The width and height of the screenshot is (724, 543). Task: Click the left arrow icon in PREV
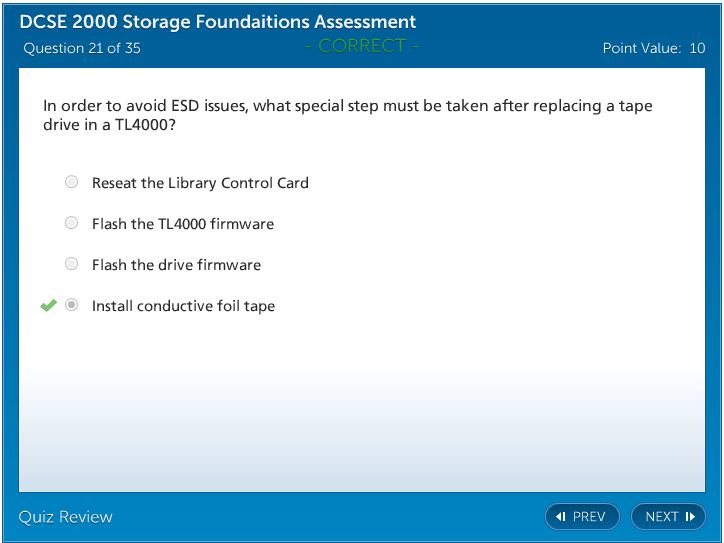coord(561,517)
